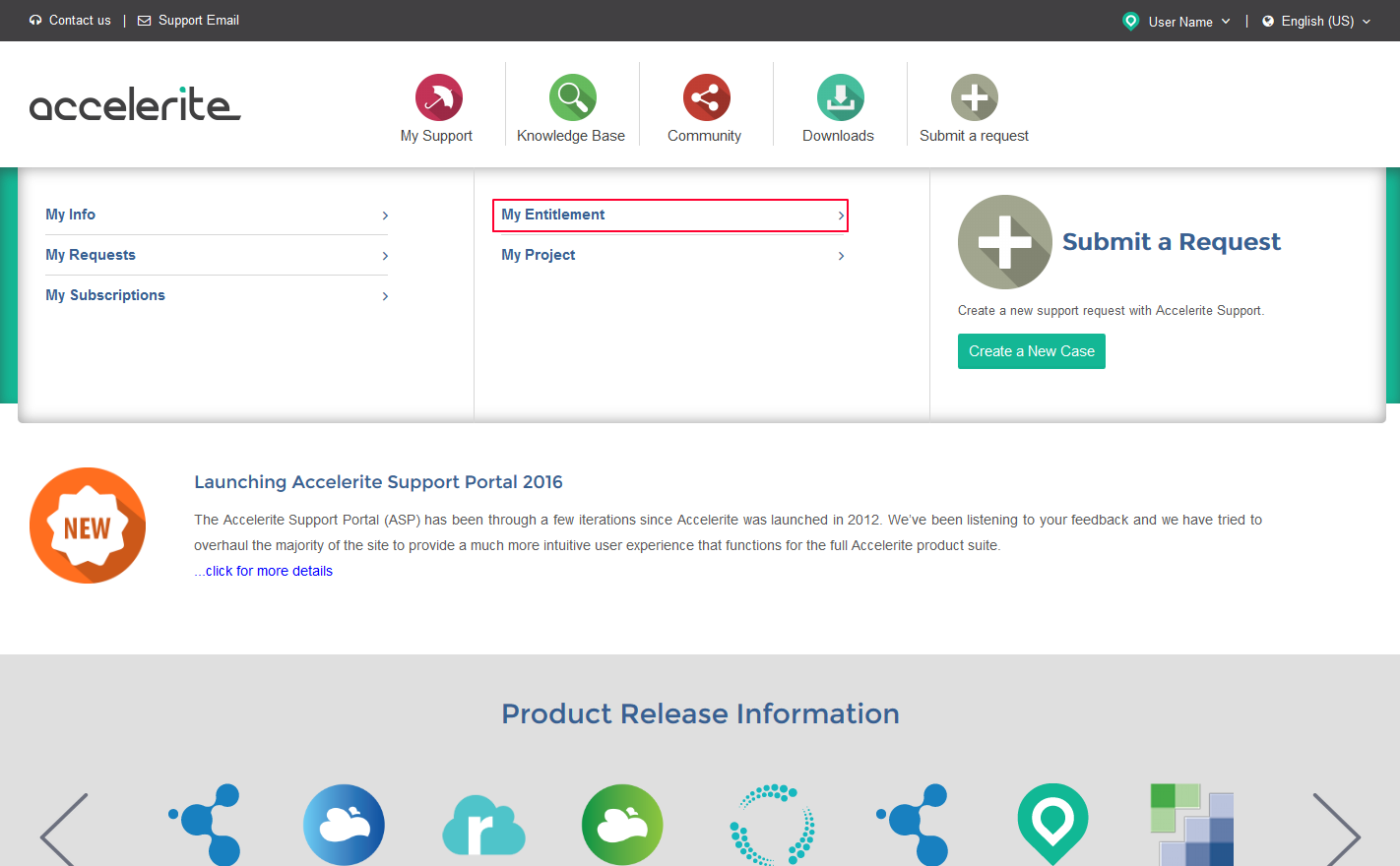This screenshot has width=1400, height=866.
Task: Select the teal cloud 'r' product icon
Action: (x=483, y=825)
